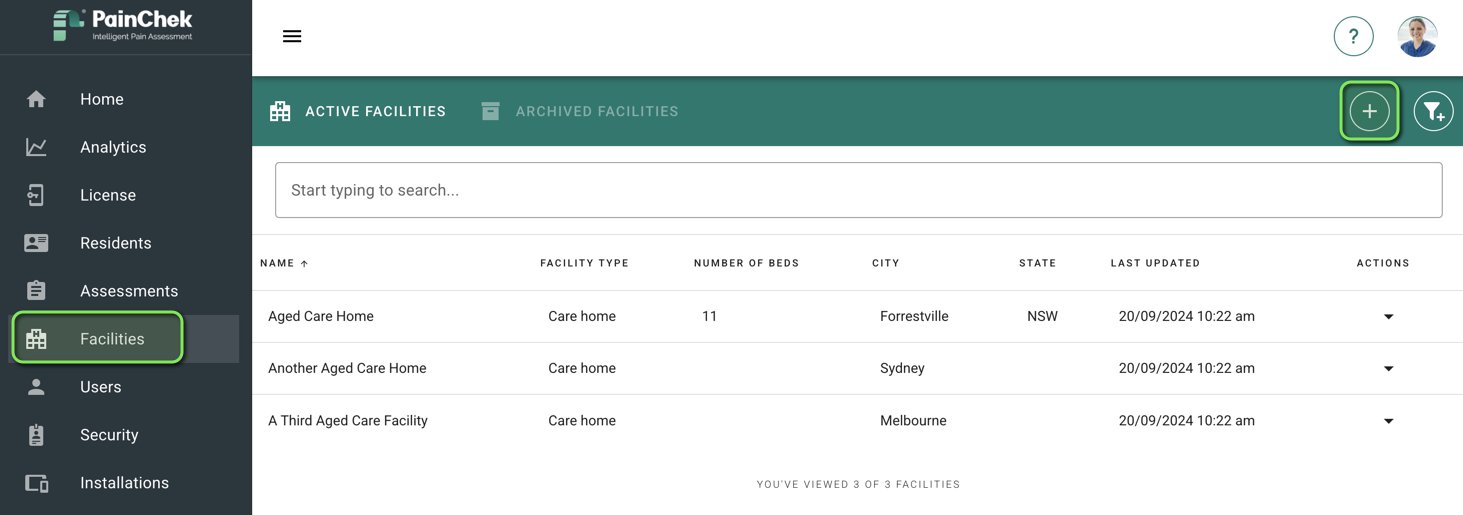Click Melbourne city cell
The height and width of the screenshot is (515, 1463).
pos(913,421)
